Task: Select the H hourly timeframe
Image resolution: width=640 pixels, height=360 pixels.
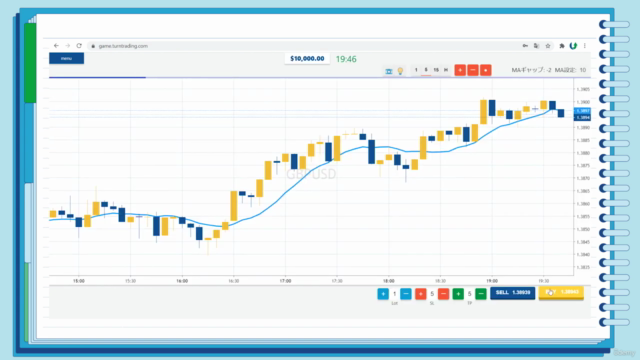Action: [x=446, y=70]
